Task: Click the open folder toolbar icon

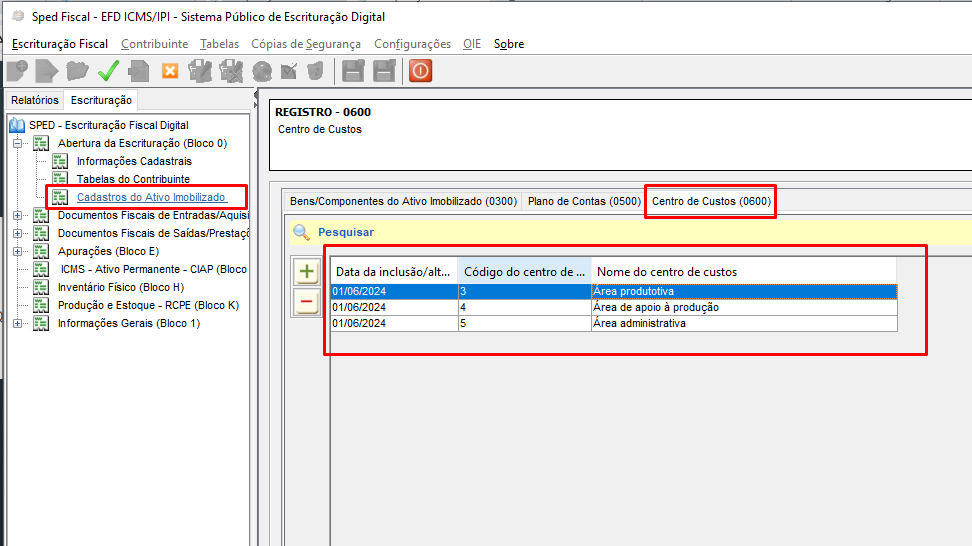Action: click(x=77, y=71)
